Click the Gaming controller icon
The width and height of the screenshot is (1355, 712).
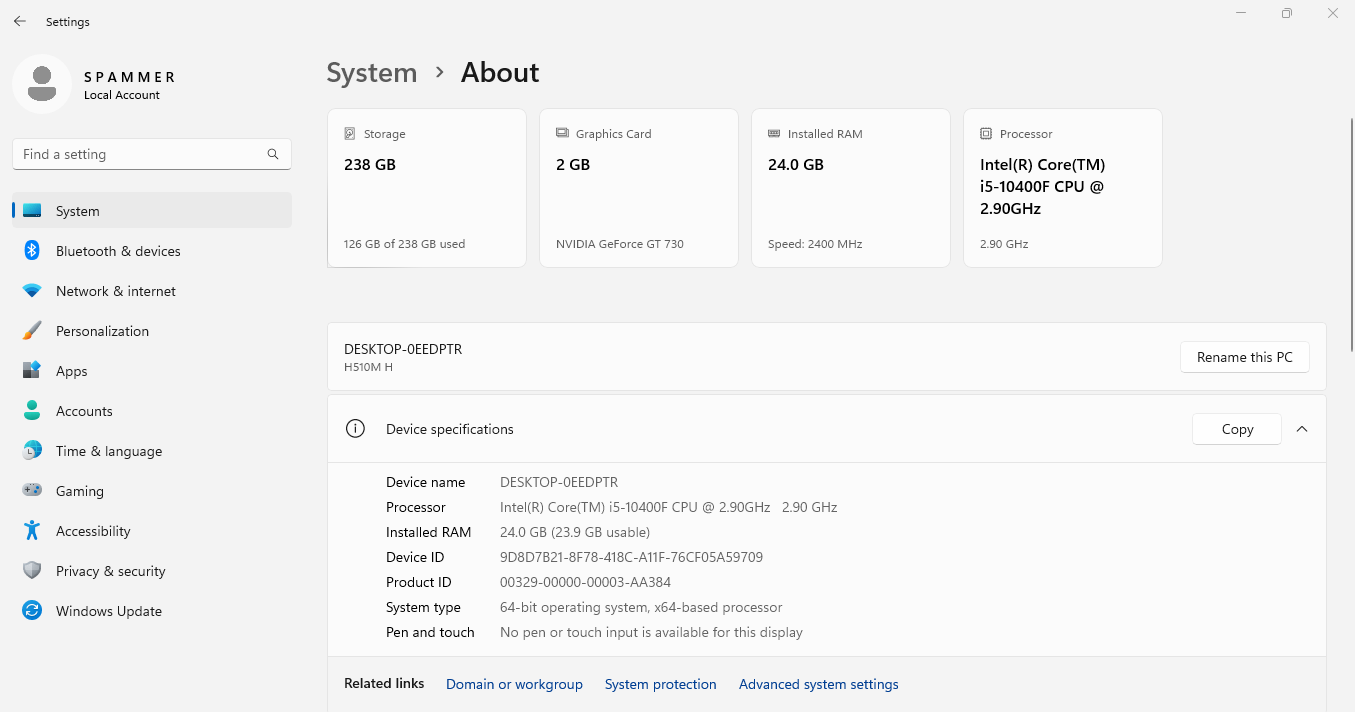(x=32, y=491)
